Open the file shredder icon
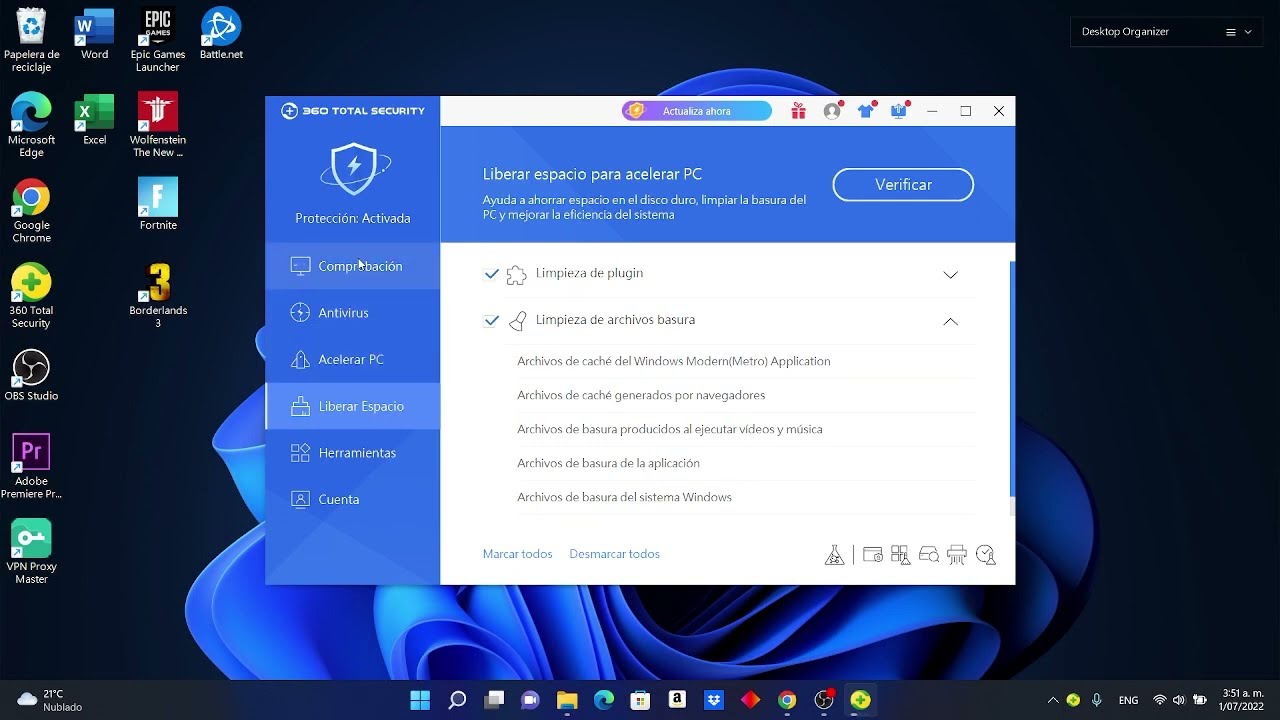Viewport: 1280px width, 720px height. tap(957, 555)
